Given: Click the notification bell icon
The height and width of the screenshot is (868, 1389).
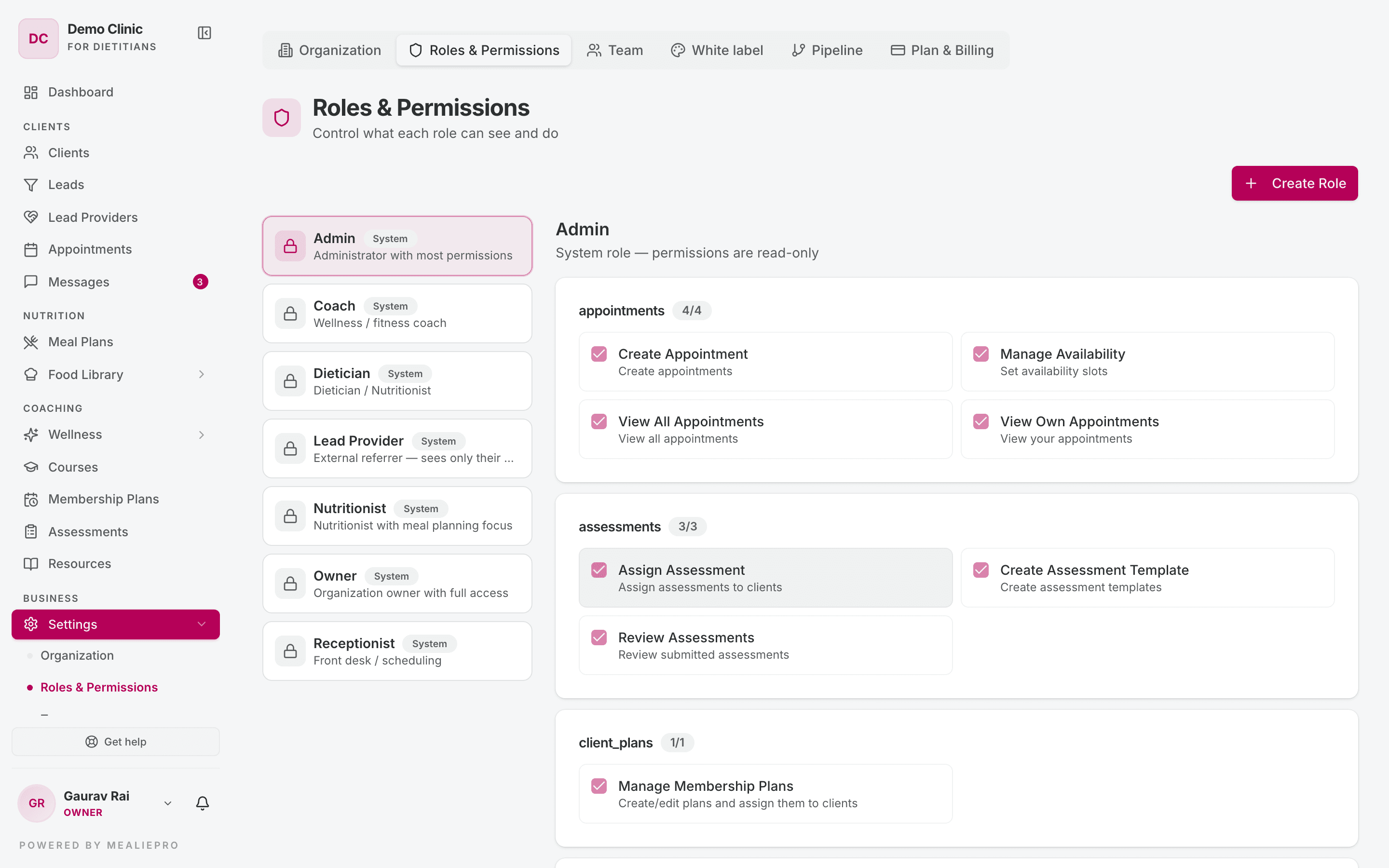Looking at the screenshot, I should tap(203, 803).
